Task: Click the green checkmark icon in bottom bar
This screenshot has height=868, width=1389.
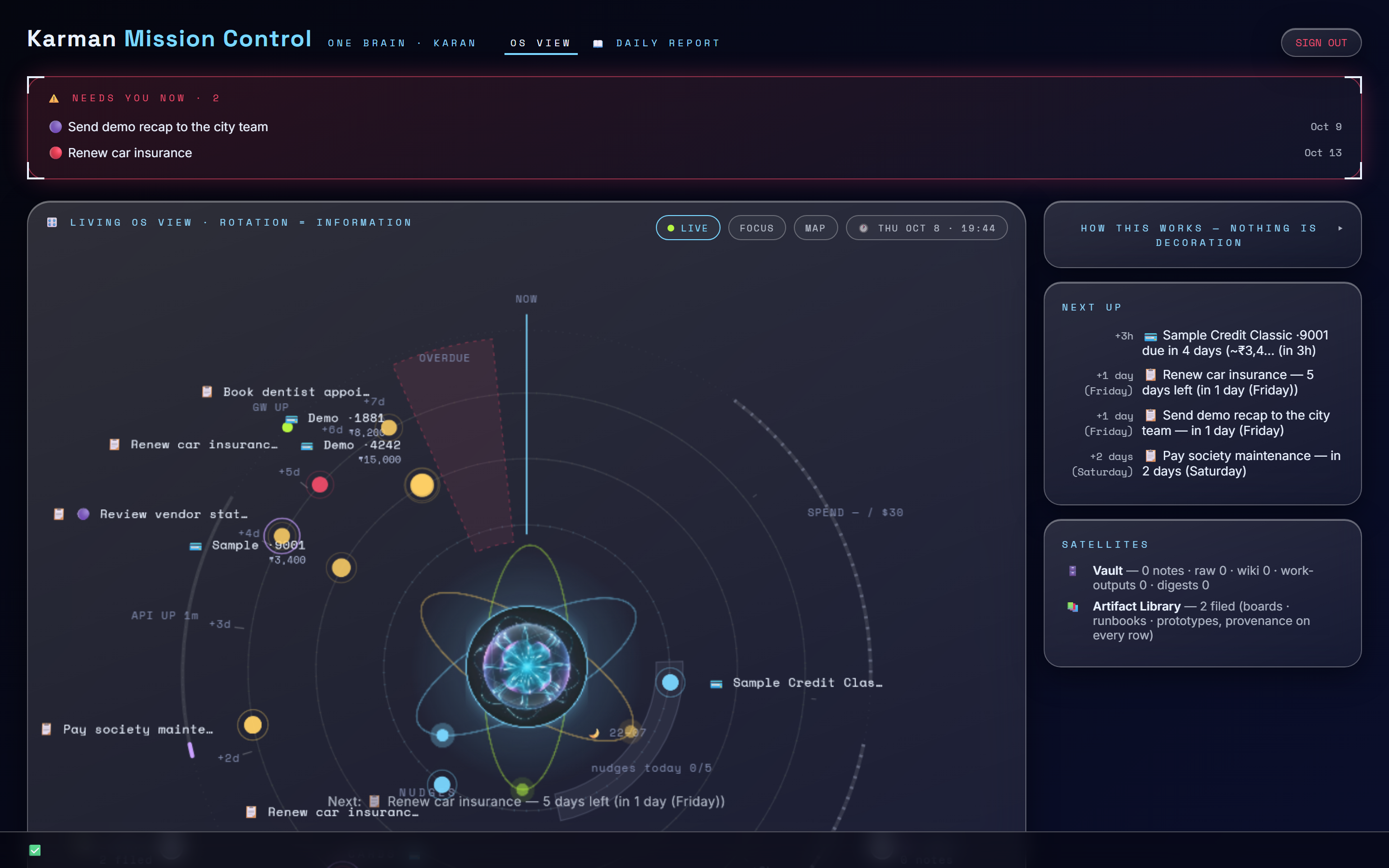Action: 35,850
